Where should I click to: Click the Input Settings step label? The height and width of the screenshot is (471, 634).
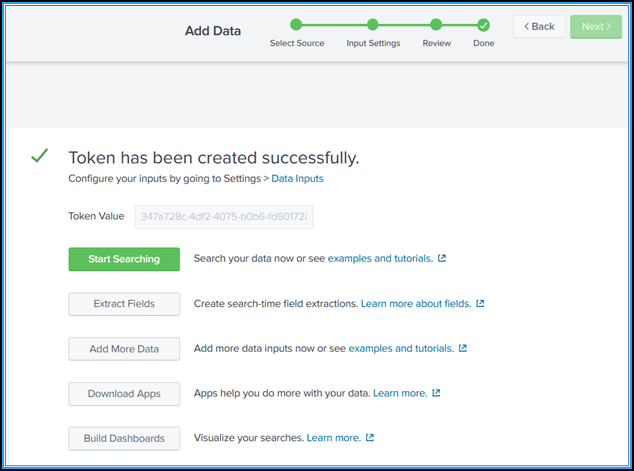click(373, 43)
